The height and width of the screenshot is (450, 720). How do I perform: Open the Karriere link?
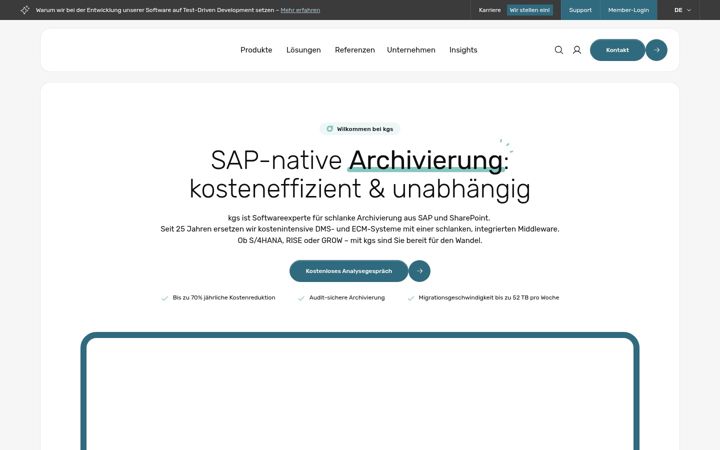tap(489, 10)
